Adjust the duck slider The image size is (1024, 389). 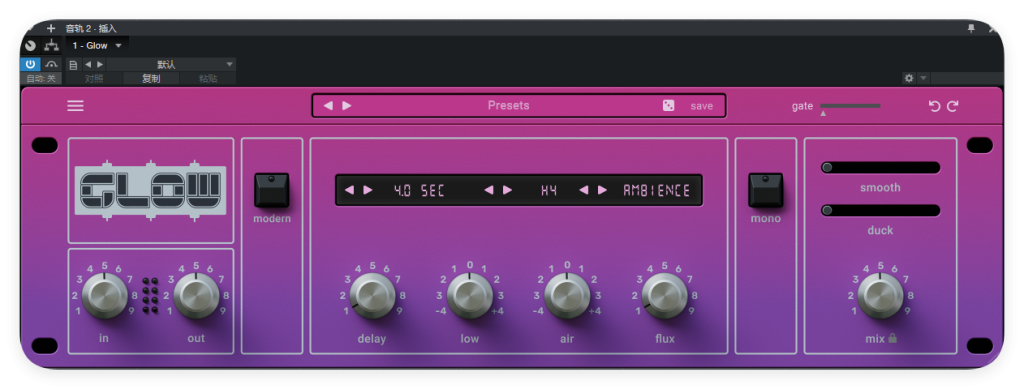[x=880, y=210]
